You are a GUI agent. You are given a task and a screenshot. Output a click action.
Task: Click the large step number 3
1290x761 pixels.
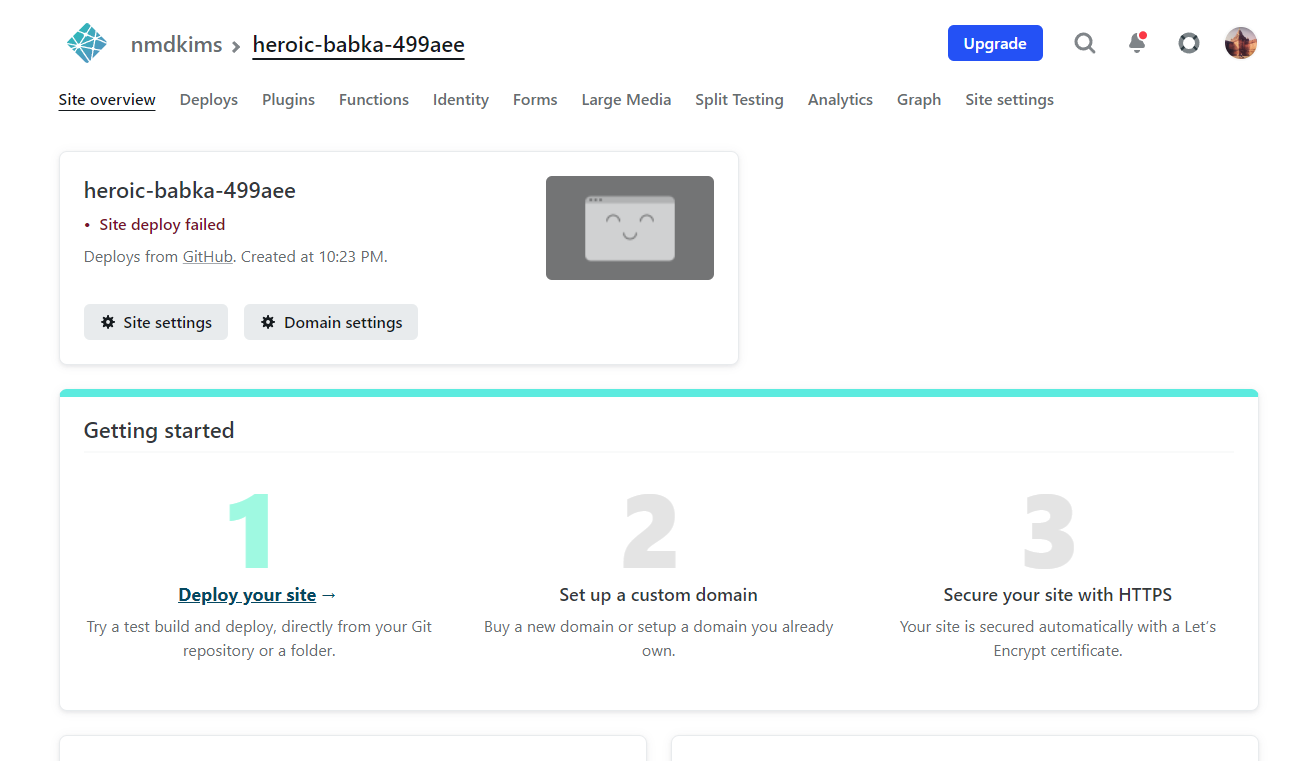1049,531
